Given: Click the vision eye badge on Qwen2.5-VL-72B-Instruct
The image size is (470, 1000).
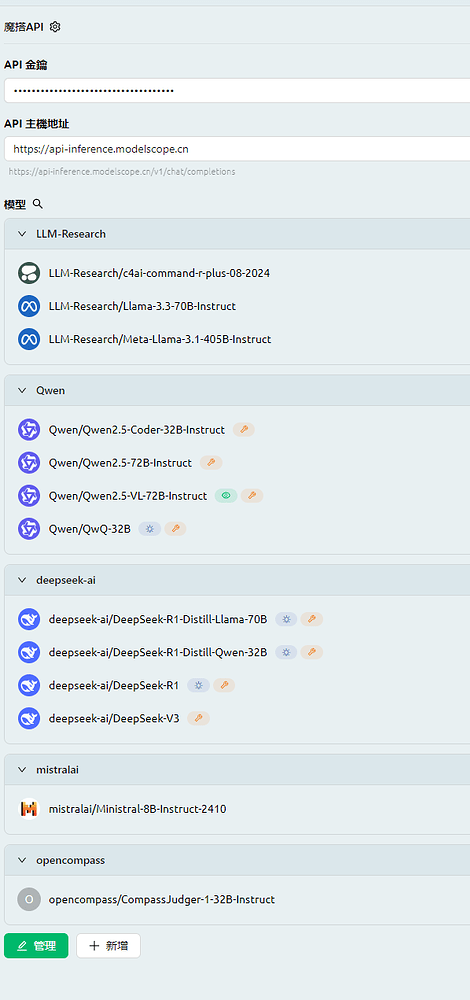Looking at the screenshot, I should click(x=226, y=496).
